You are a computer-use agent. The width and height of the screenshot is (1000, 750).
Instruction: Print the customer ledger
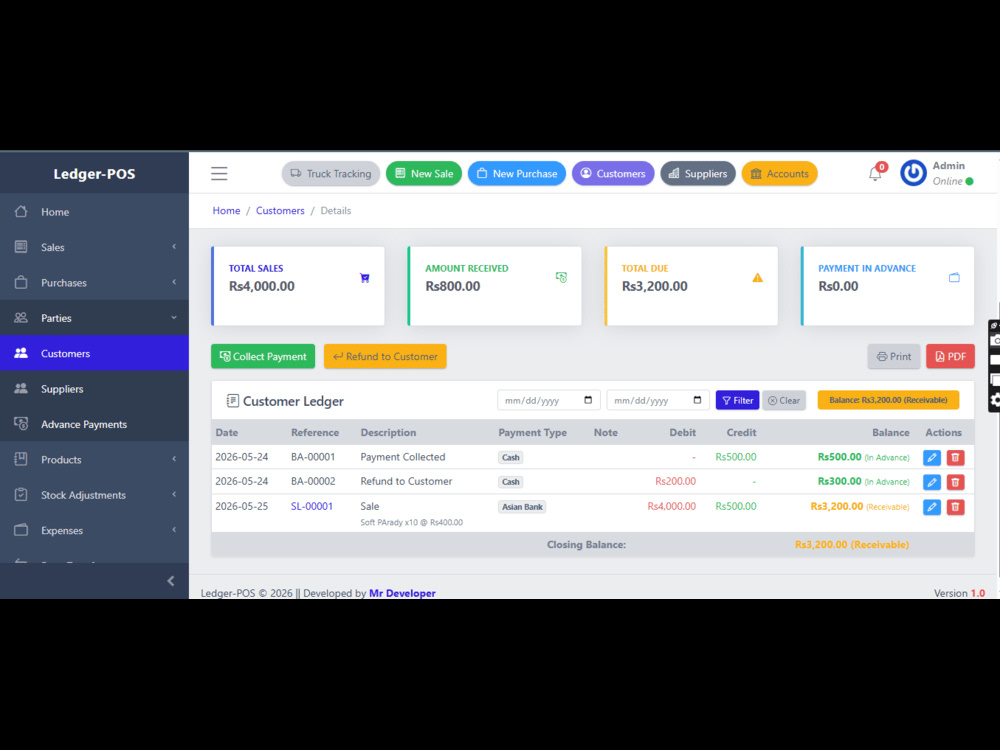[893, 357]
